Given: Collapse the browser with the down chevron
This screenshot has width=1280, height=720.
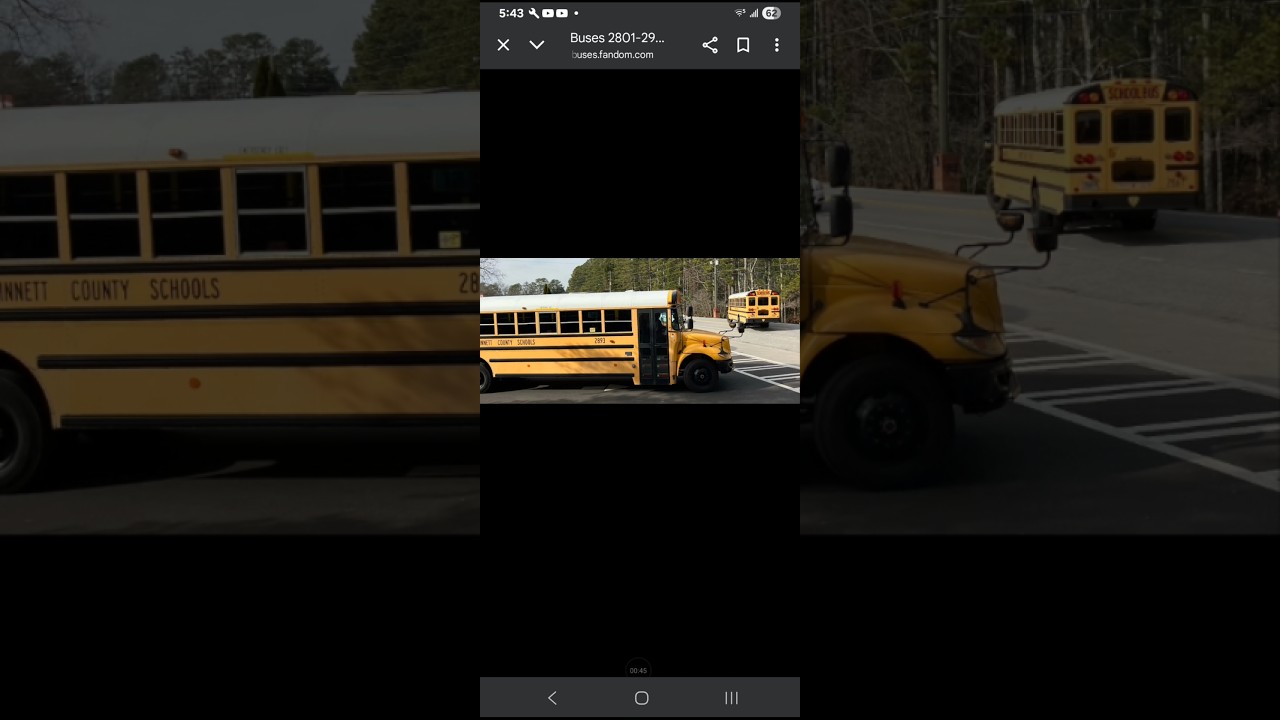Looking at the screenshot, I should coord(537,45).
